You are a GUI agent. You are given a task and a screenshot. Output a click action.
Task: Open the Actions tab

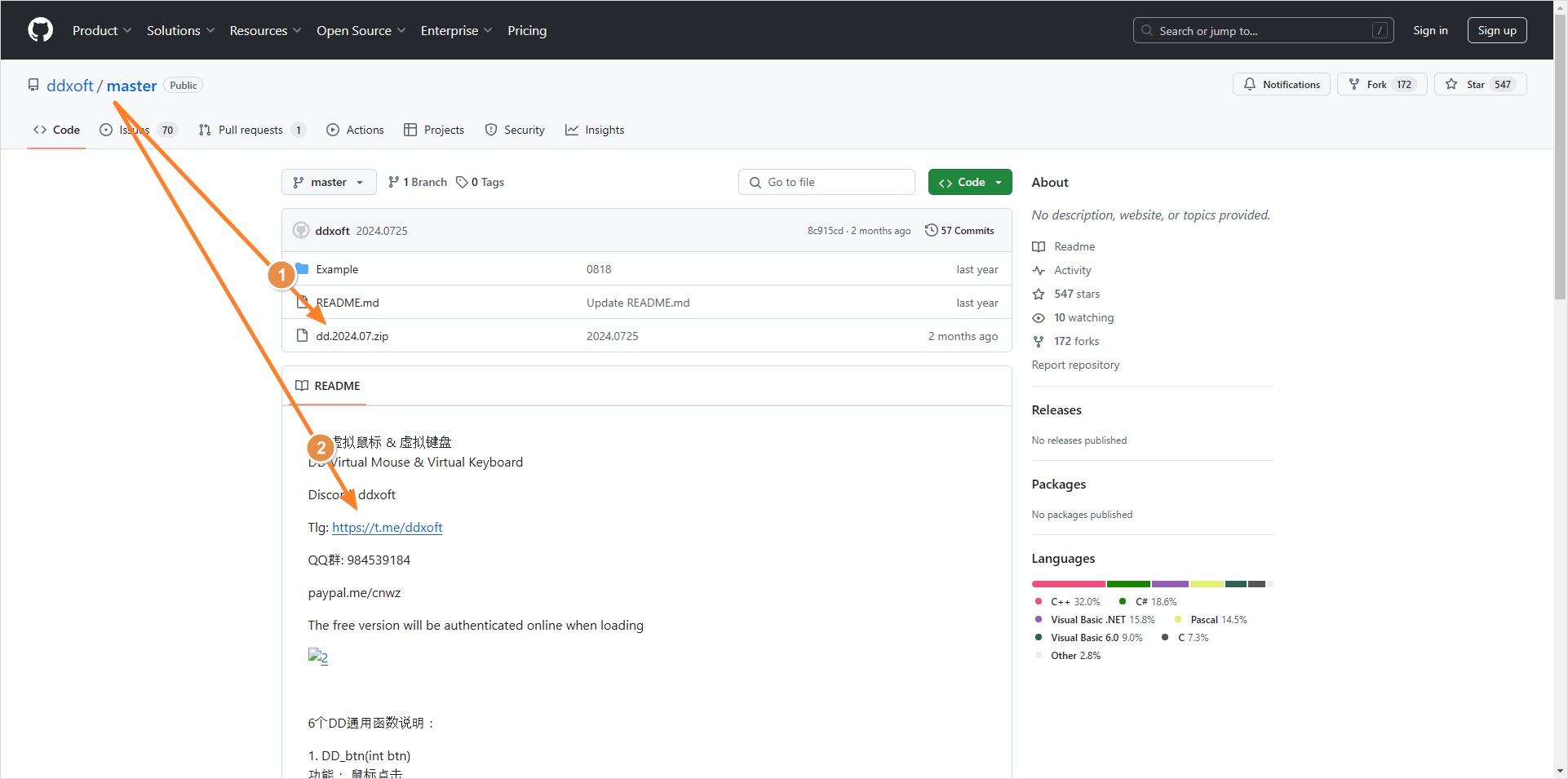point(355,130)
